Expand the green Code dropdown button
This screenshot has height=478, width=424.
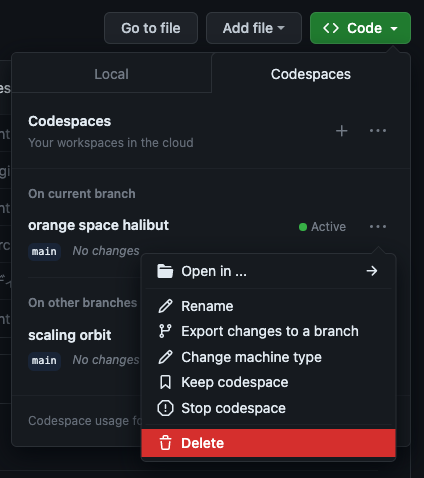(360, 28)
